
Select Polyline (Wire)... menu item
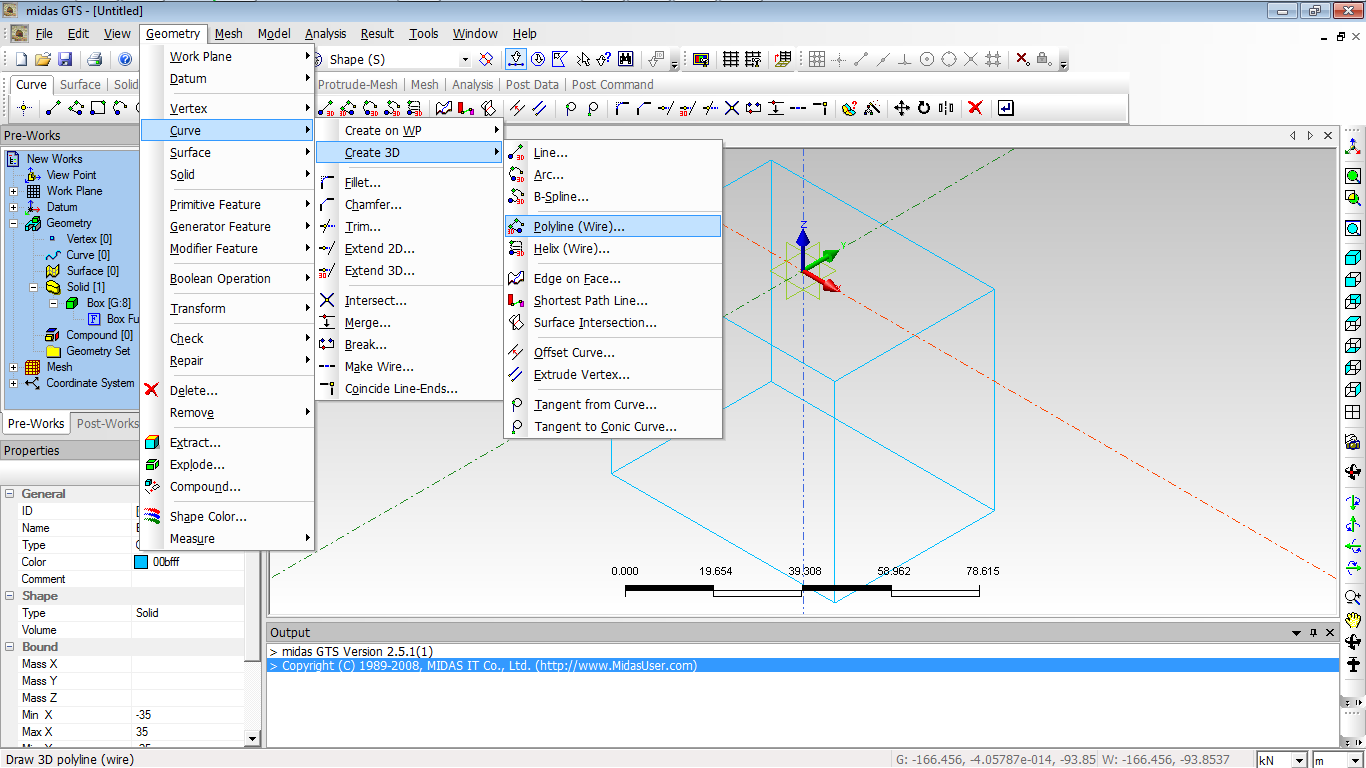coord(613,227)
